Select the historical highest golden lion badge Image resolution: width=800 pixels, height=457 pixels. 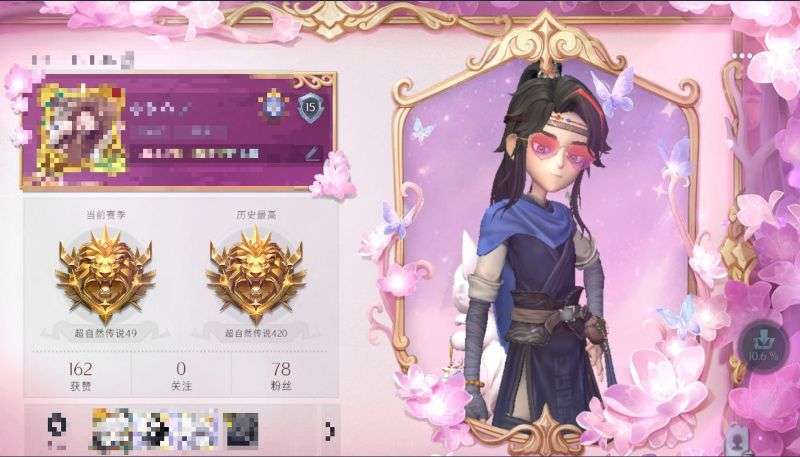click(x=256, y=275)
